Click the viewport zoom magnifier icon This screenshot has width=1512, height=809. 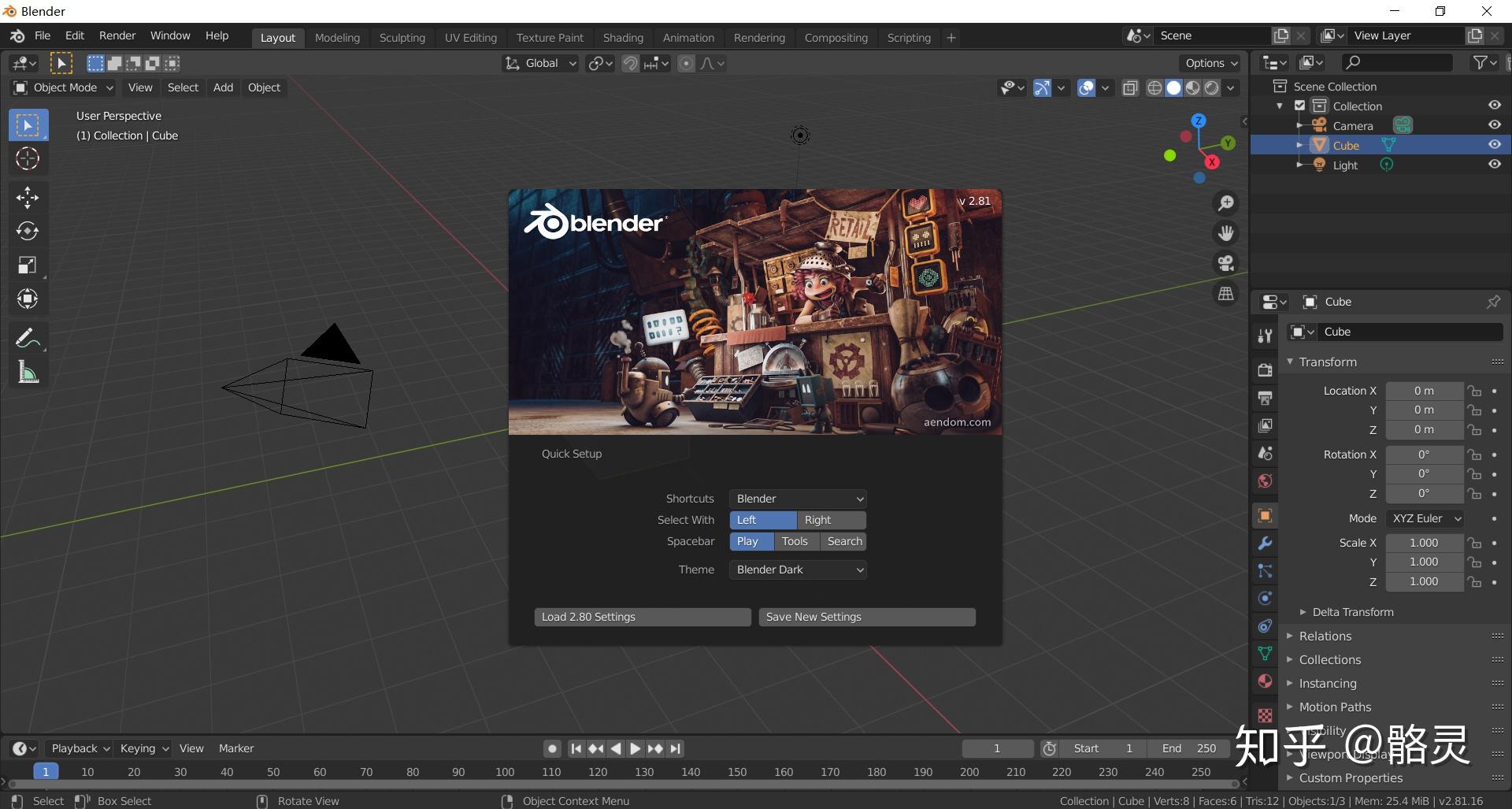coord(1226,203)
